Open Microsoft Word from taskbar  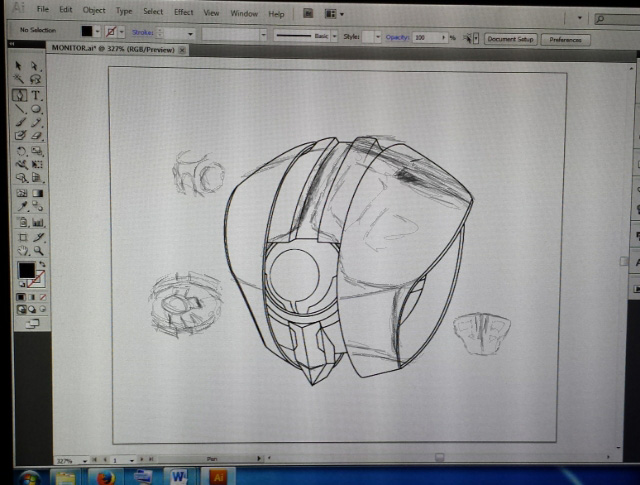point(179,477)
